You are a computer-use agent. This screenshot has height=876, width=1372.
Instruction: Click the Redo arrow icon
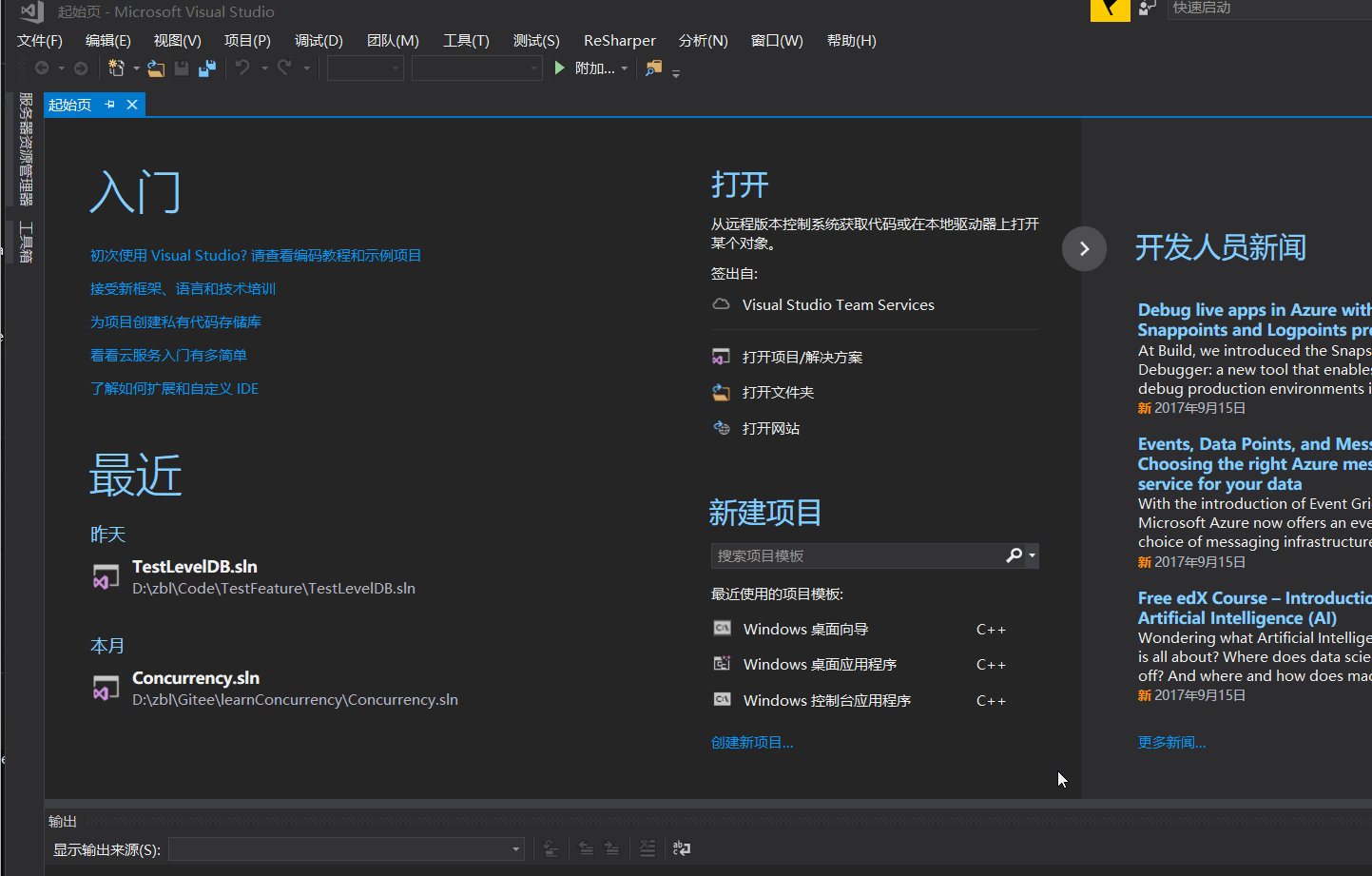click(284, 68)
